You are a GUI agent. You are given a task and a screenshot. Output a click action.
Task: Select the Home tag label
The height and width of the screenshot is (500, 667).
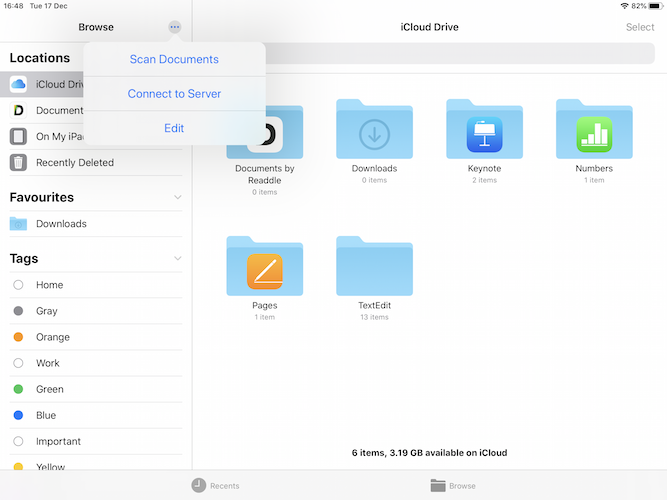(49, 285)
